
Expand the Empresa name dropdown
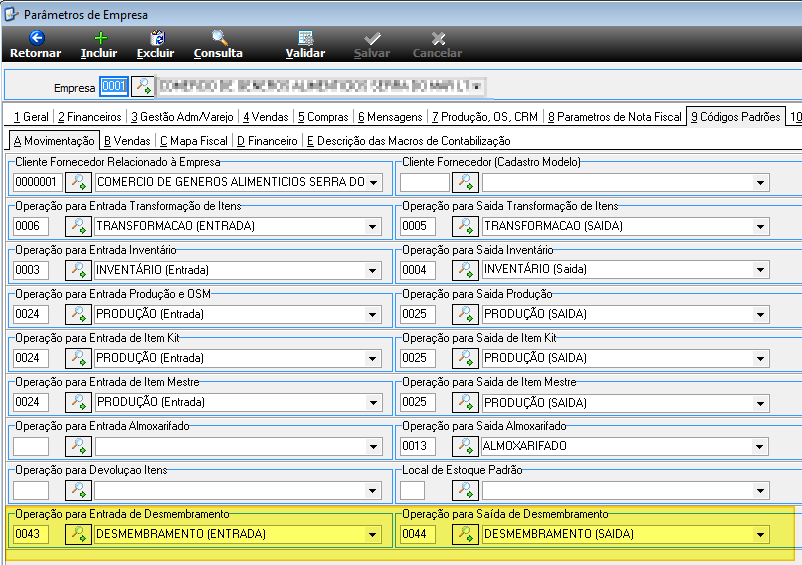point(477,86)
